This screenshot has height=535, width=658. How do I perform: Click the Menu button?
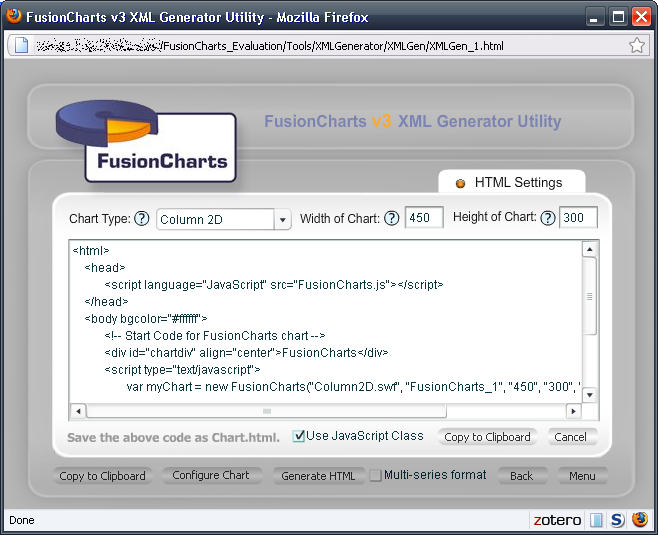click(582, 476)
